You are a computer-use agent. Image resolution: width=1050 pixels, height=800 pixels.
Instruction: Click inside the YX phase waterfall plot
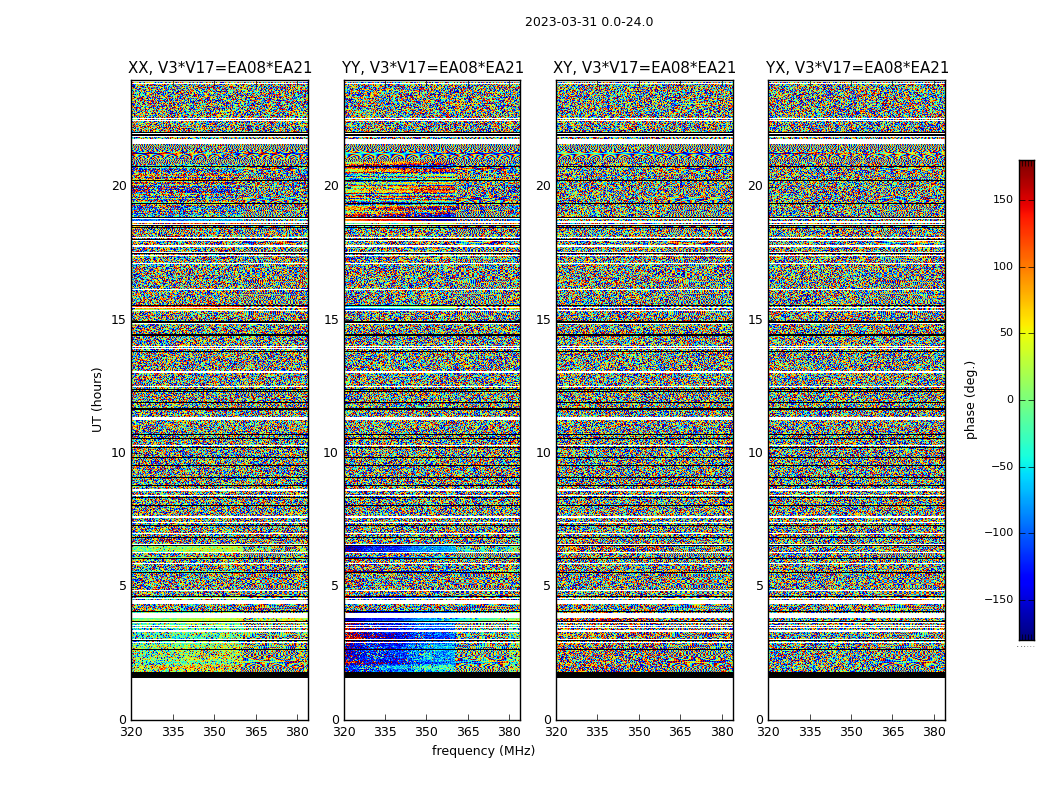tap(856, 400)
